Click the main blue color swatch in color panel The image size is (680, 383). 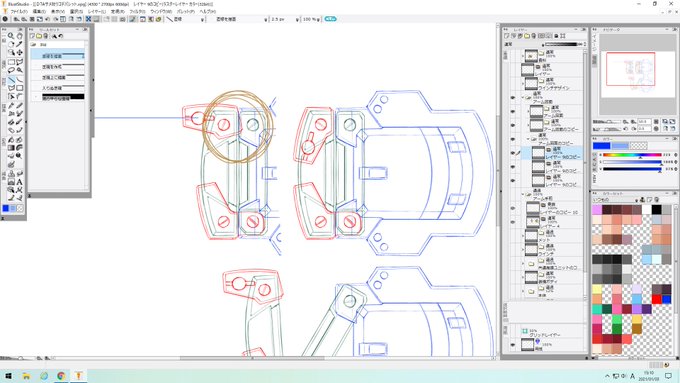click(602, 146)
